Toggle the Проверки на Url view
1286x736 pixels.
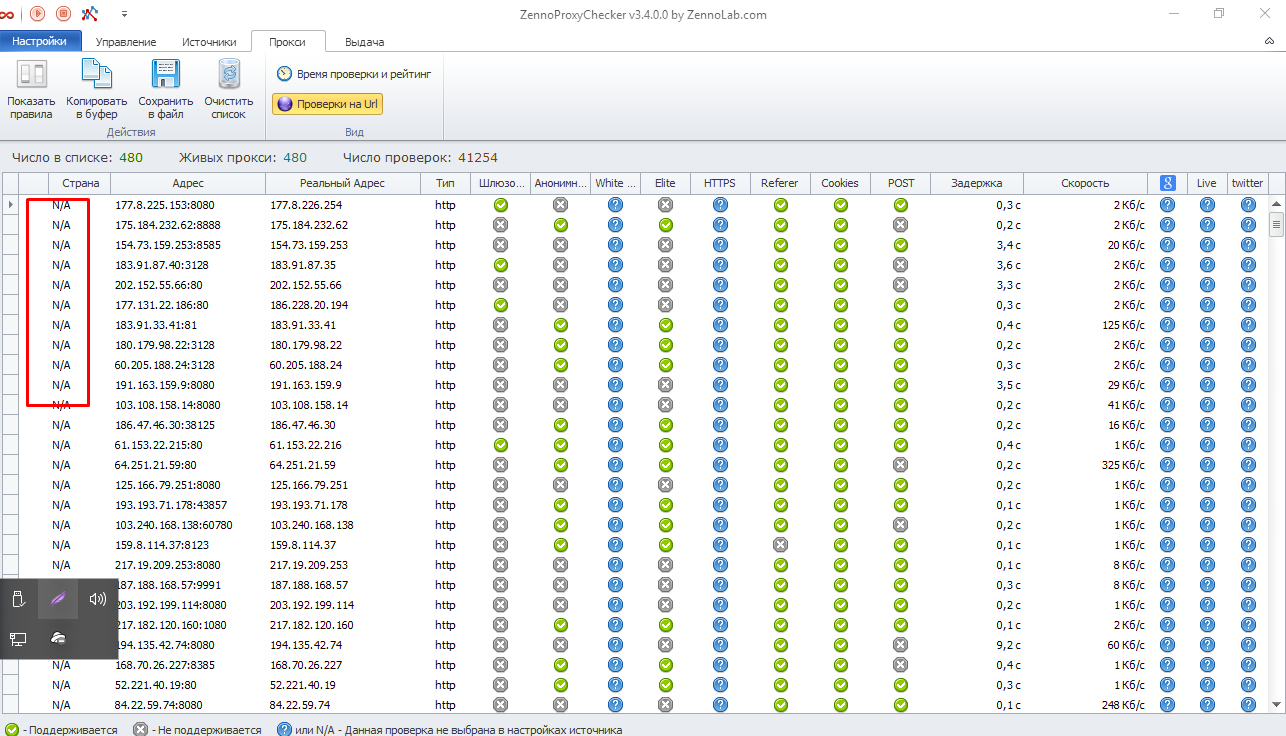click(x=328, y=104)
